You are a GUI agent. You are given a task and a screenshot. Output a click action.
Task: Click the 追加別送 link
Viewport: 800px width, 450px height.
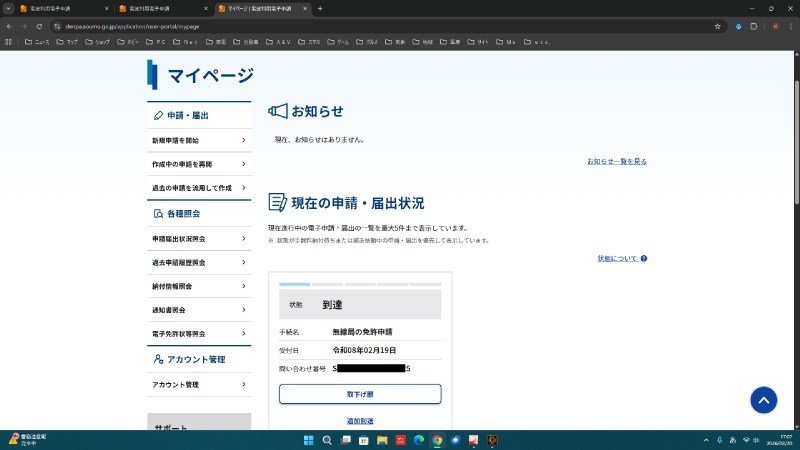(x=360, y=421)
